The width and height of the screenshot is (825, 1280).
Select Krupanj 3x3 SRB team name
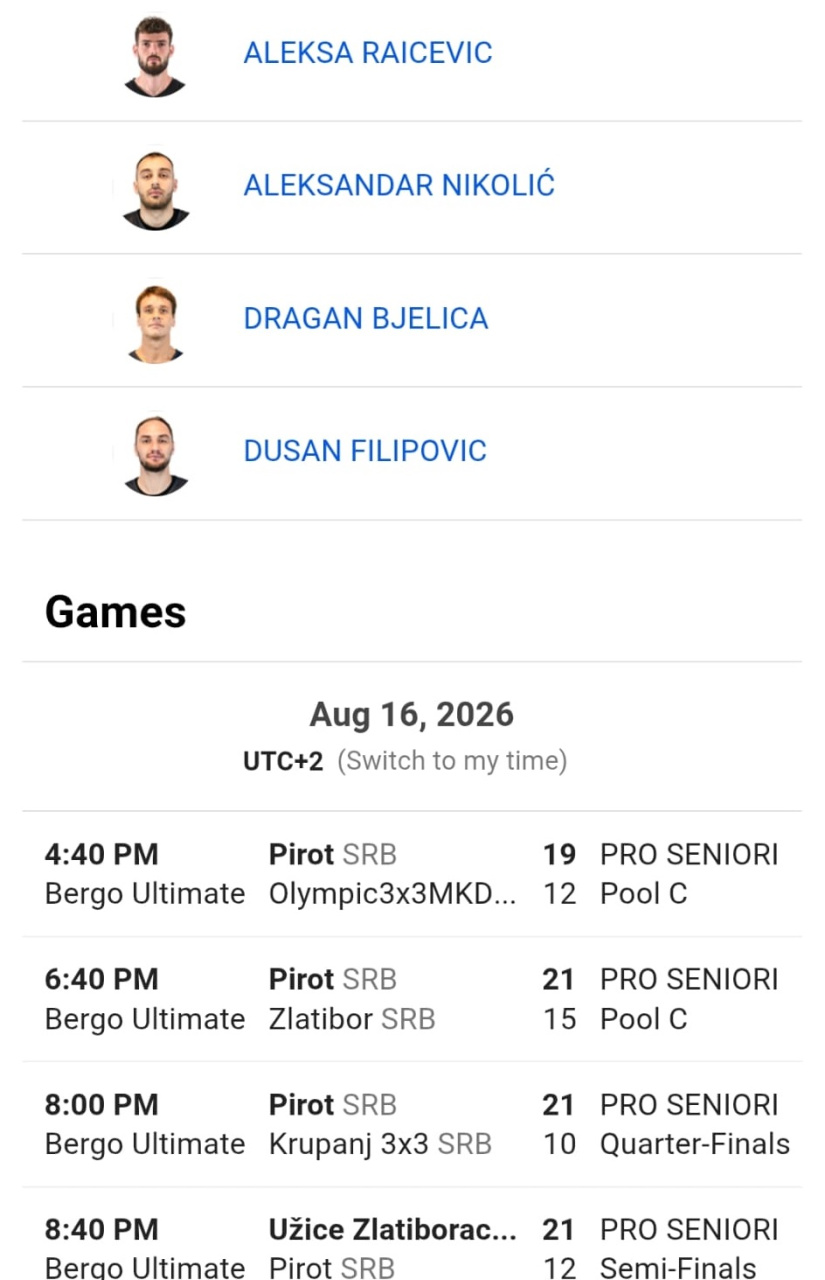pos(380,1144)
